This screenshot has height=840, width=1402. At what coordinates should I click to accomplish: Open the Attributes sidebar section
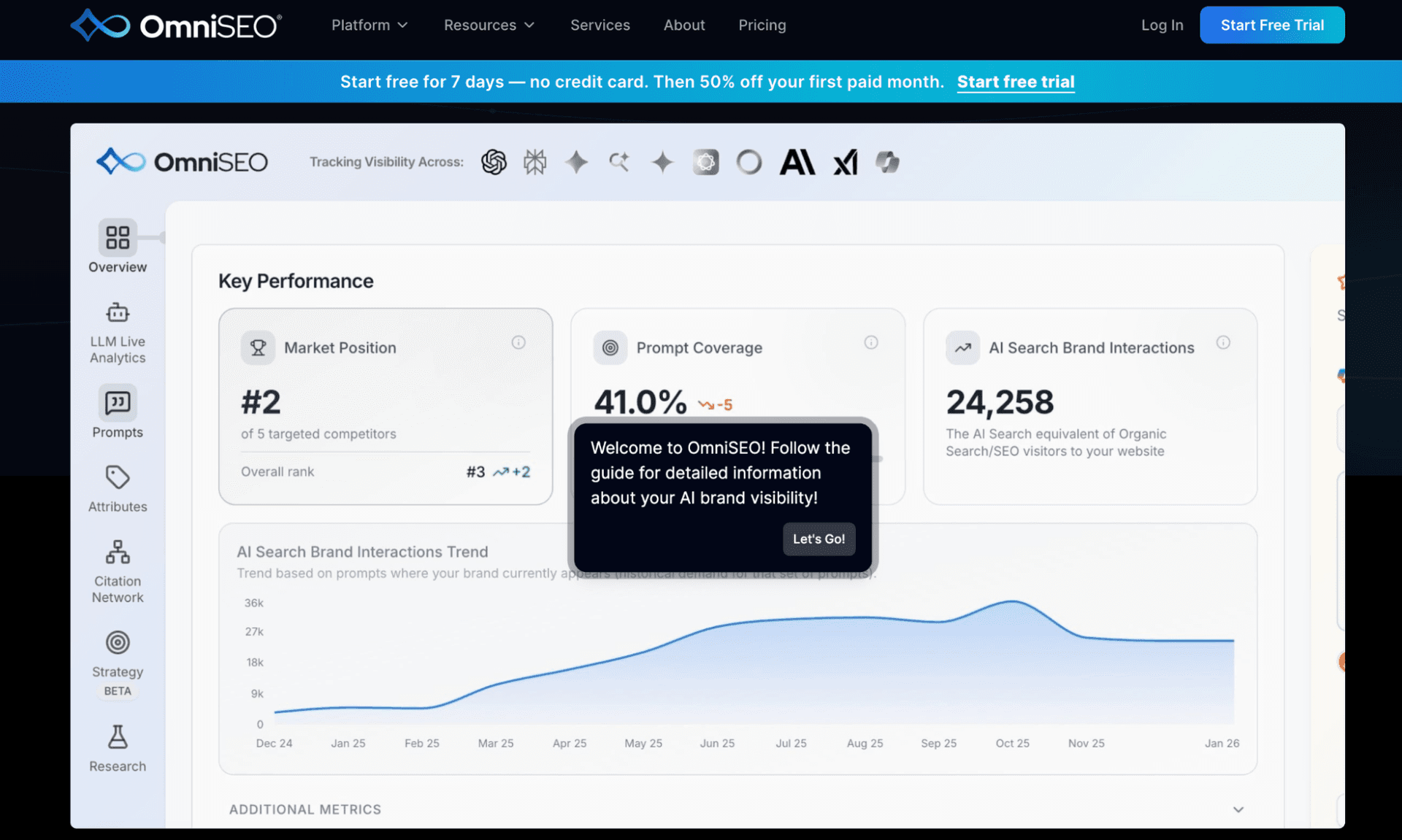(118, 488)
